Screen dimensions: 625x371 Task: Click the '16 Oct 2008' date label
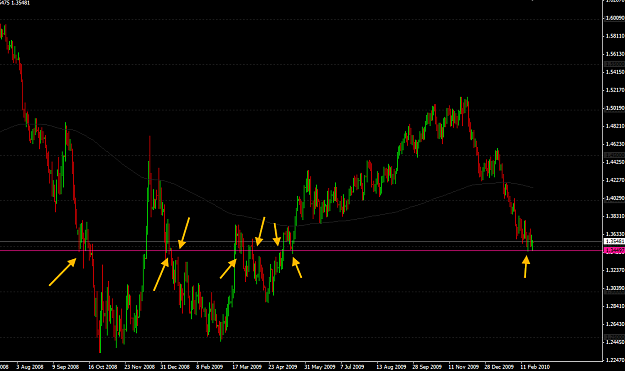(102, 367)
